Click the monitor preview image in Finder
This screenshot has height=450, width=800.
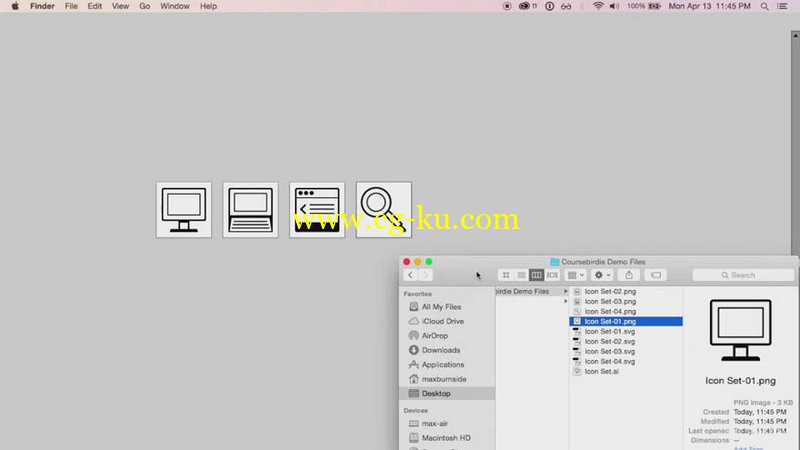(740, 331)
